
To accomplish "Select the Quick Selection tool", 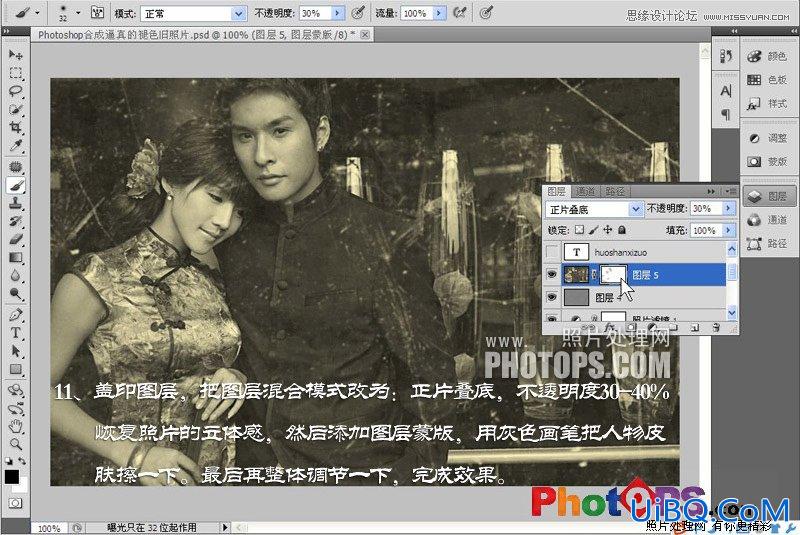I will click(16, 110).
